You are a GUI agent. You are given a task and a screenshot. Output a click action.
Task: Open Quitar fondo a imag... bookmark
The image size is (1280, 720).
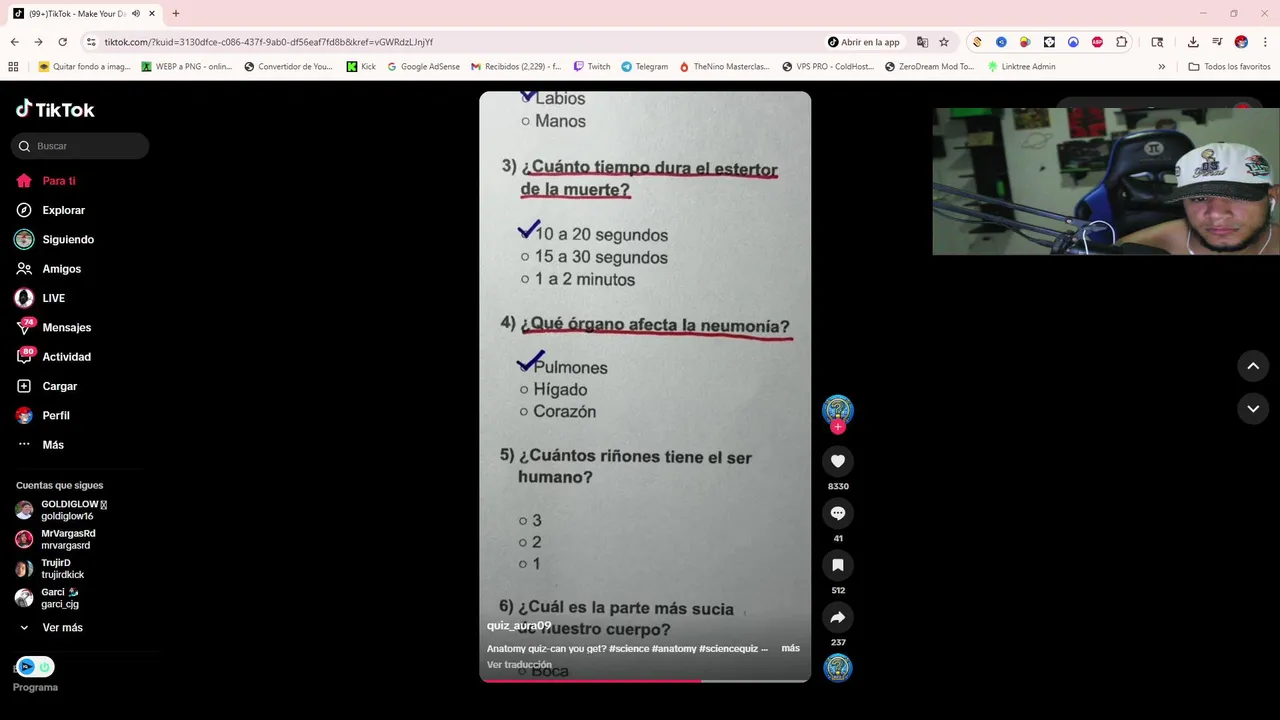tap(85, 67)
